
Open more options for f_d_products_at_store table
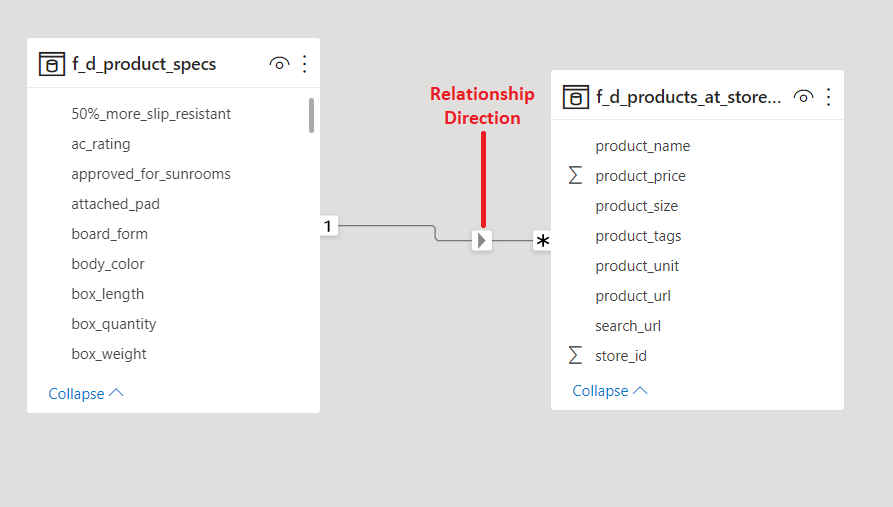[x=828, y=97]
